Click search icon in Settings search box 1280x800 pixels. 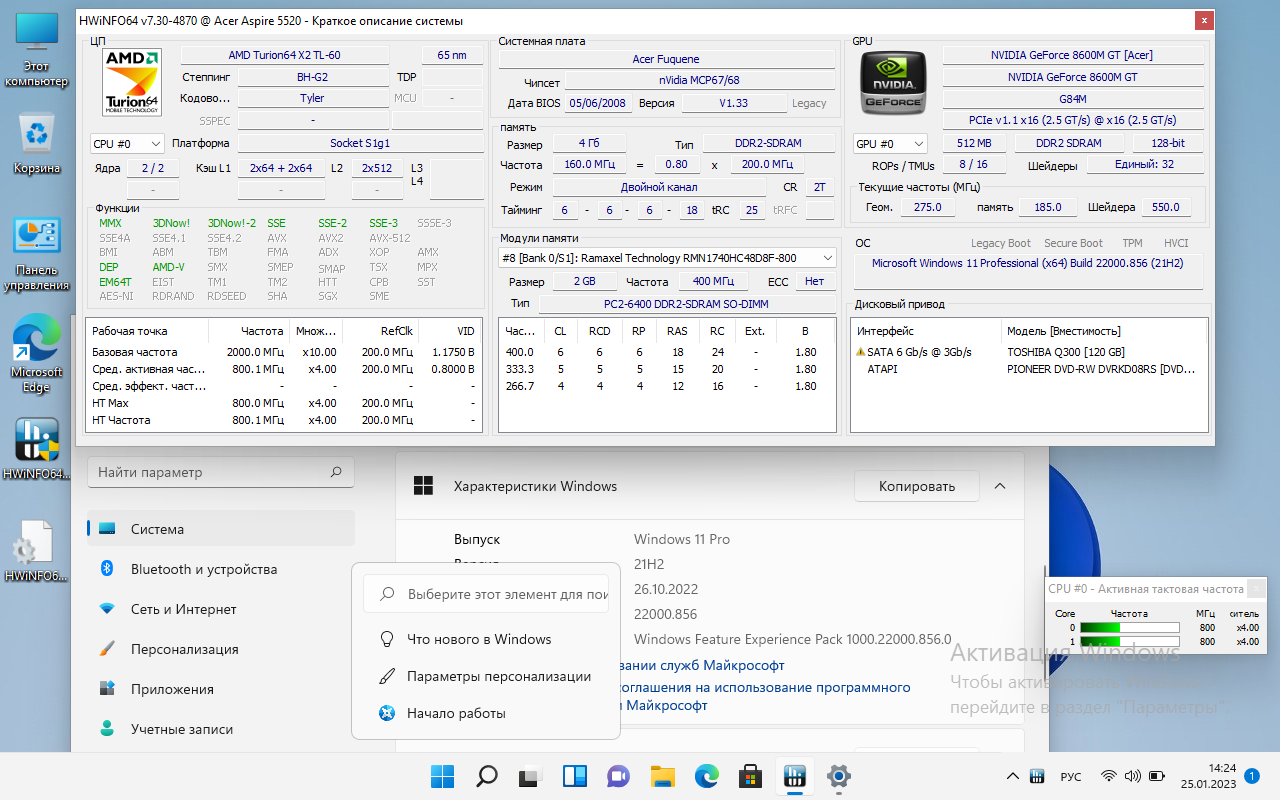pos(336,472)
